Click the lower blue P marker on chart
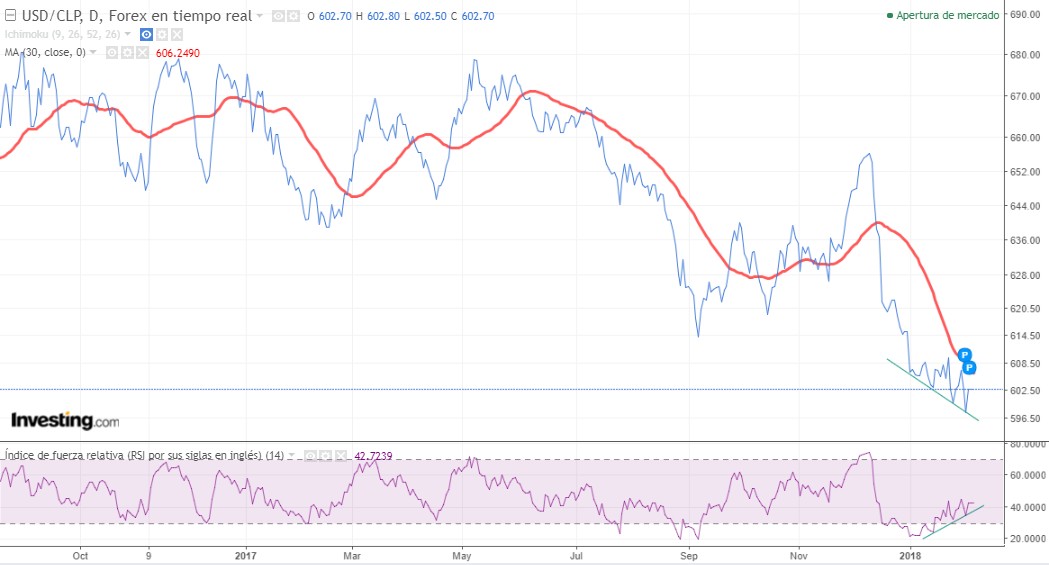This screenshot has height=565, width=1049. pos(969,368)
